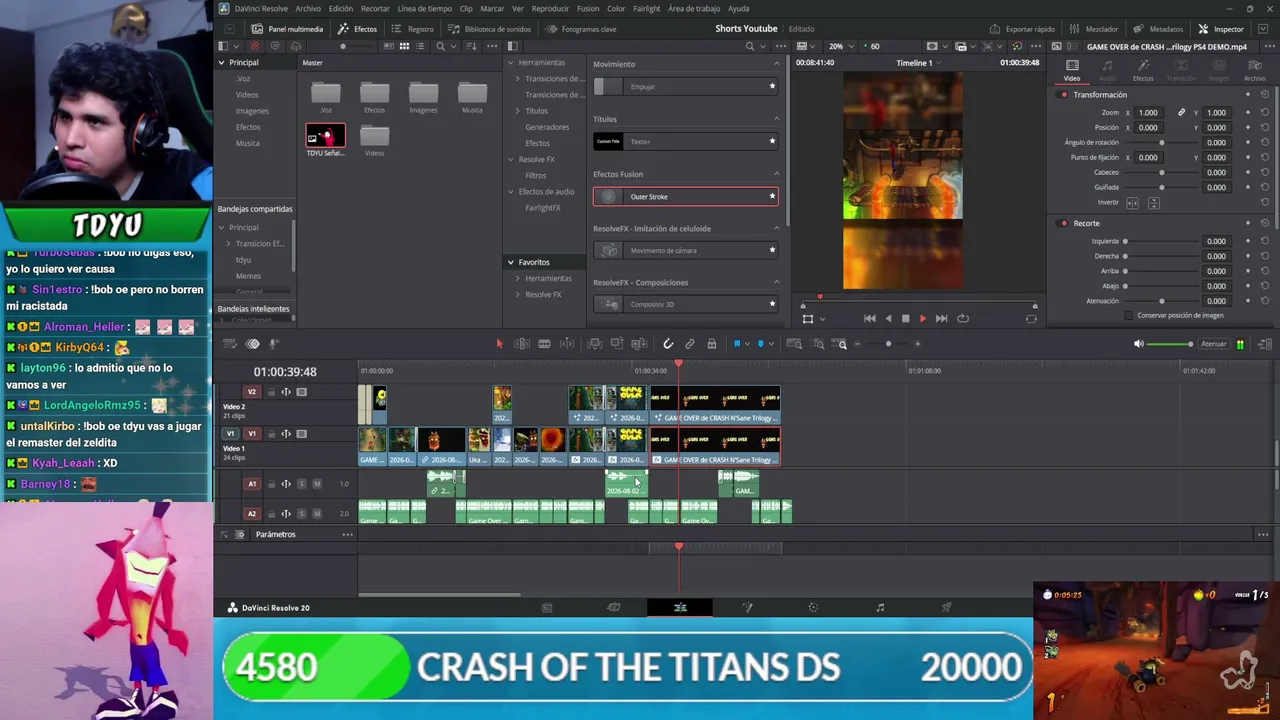
Task: Open the Edición menu
Action: [x=341, y=8]
